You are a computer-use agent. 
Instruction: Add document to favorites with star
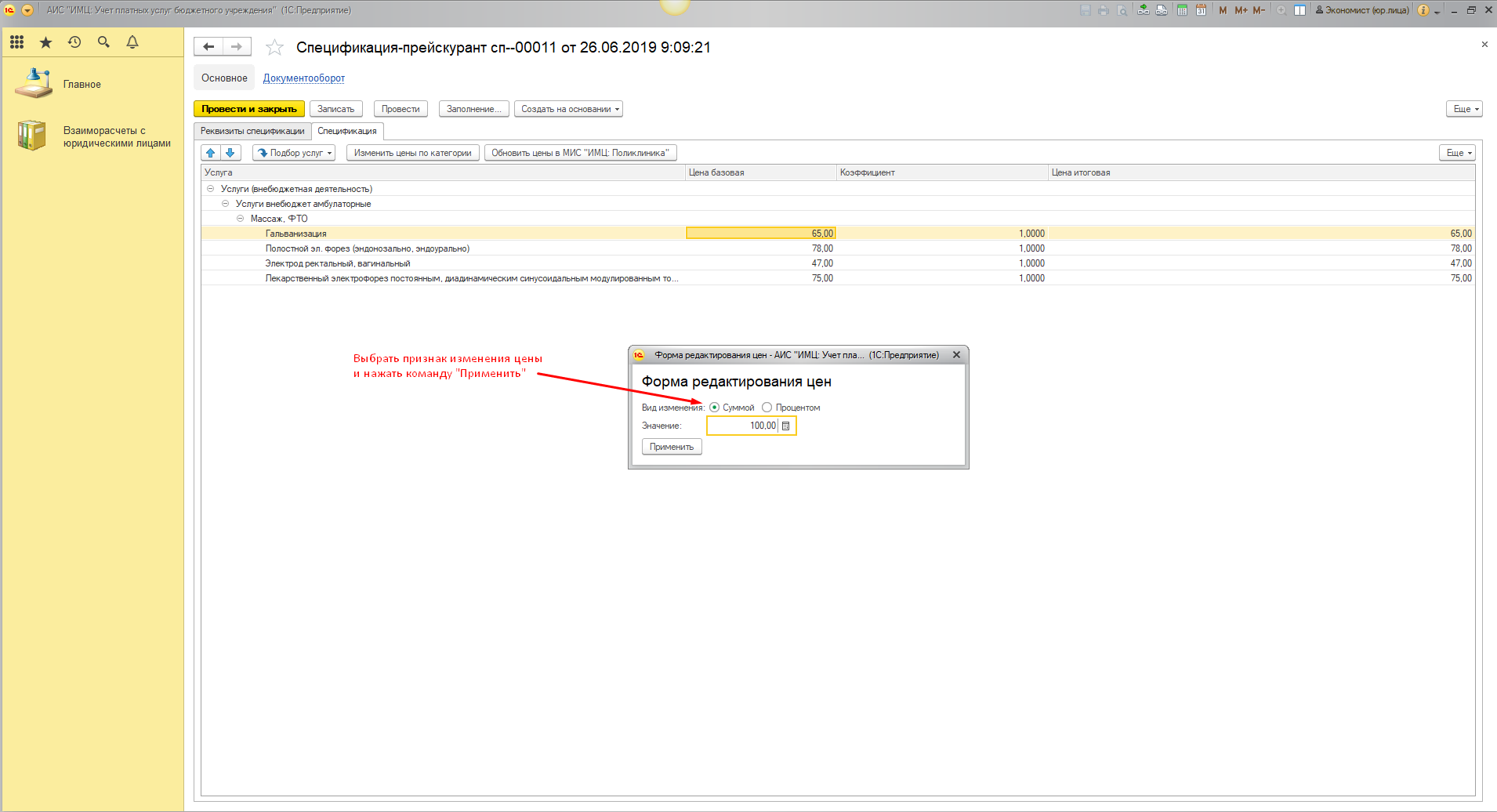274,48
